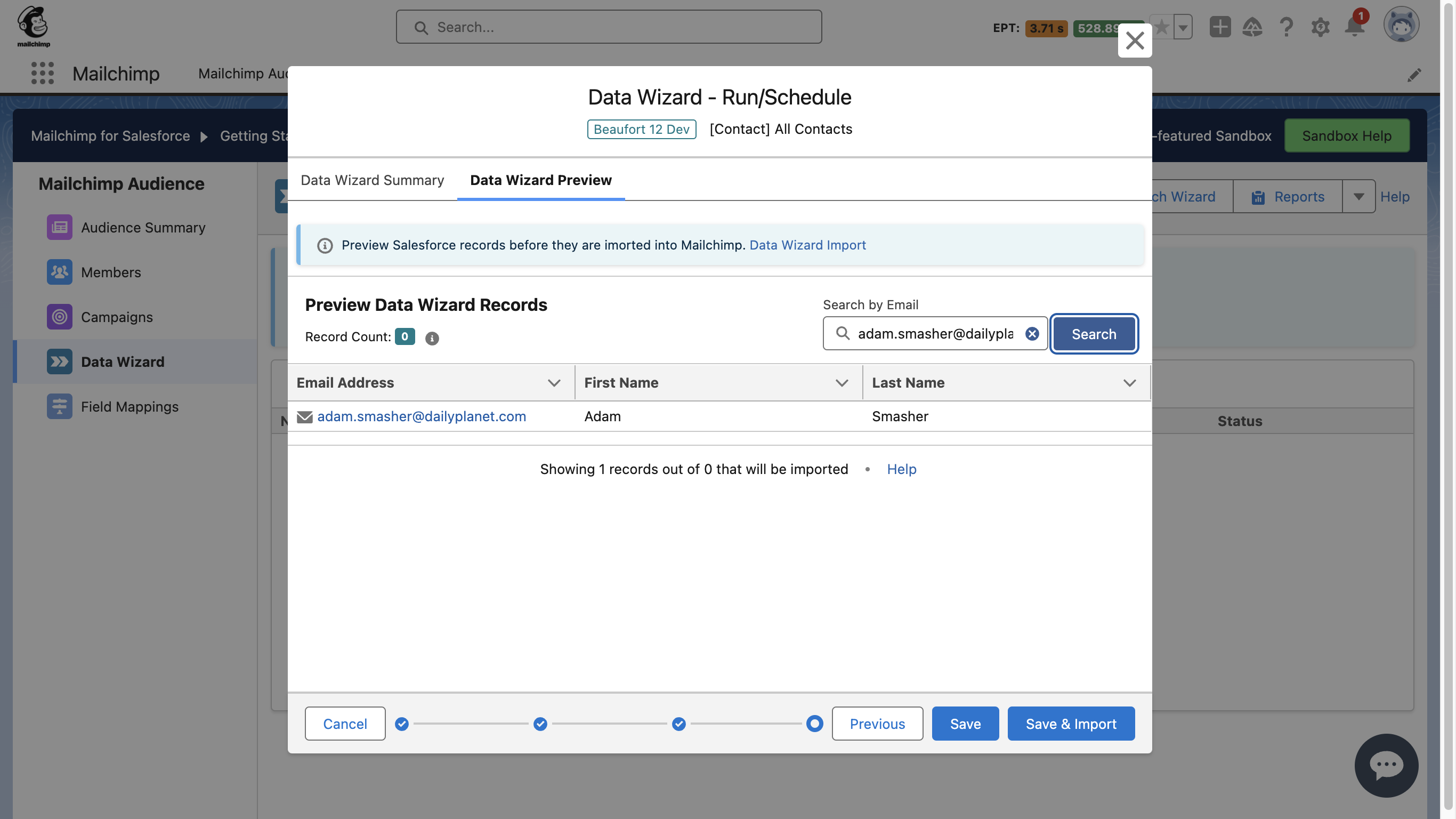Image resolution: width=1456 pixels, height=819 pixels.
Task: Open the Trailhead guidance icon
Action: (x=1252, y=27)
